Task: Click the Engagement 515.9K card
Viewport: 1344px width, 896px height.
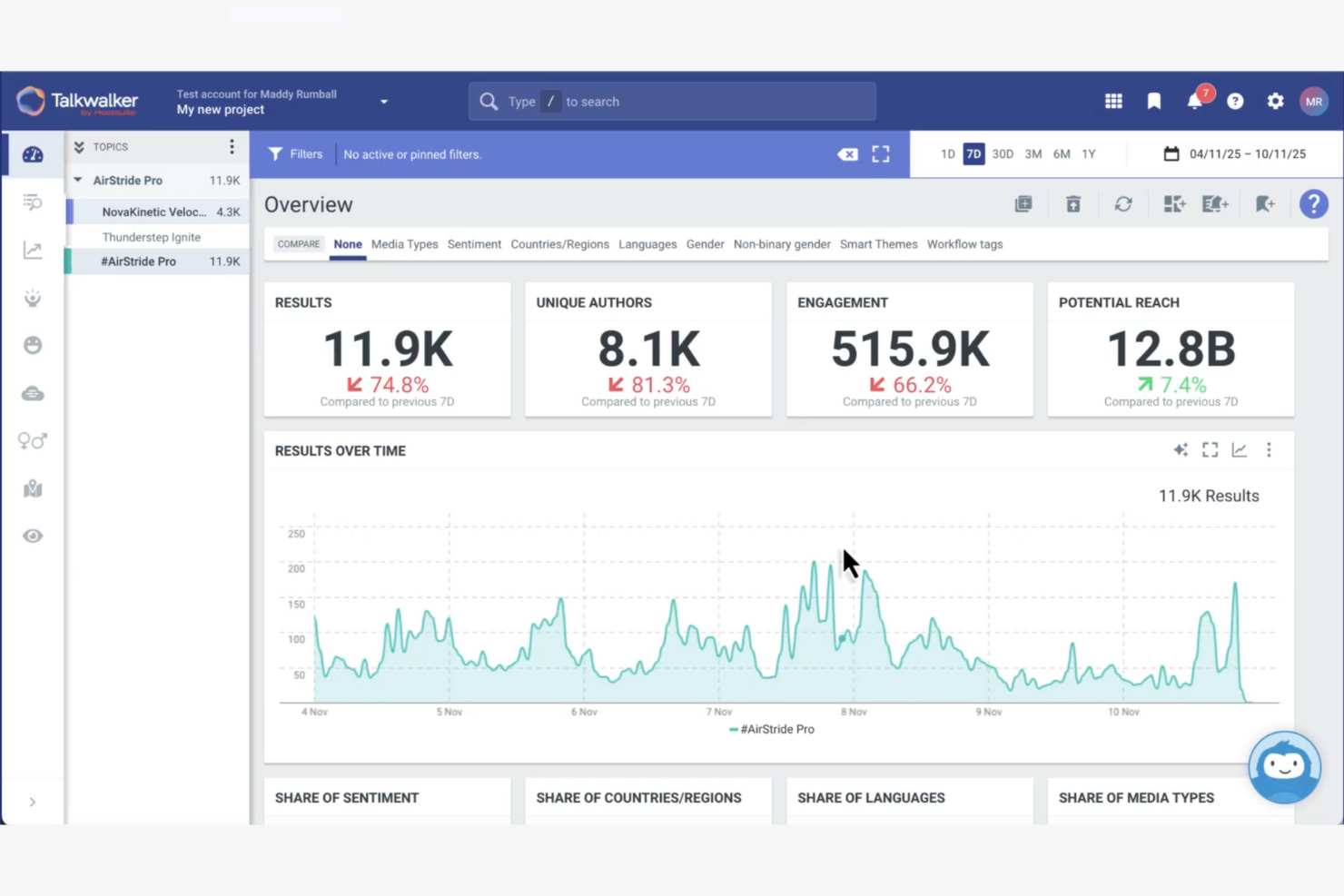Action: tap(910, 350)
